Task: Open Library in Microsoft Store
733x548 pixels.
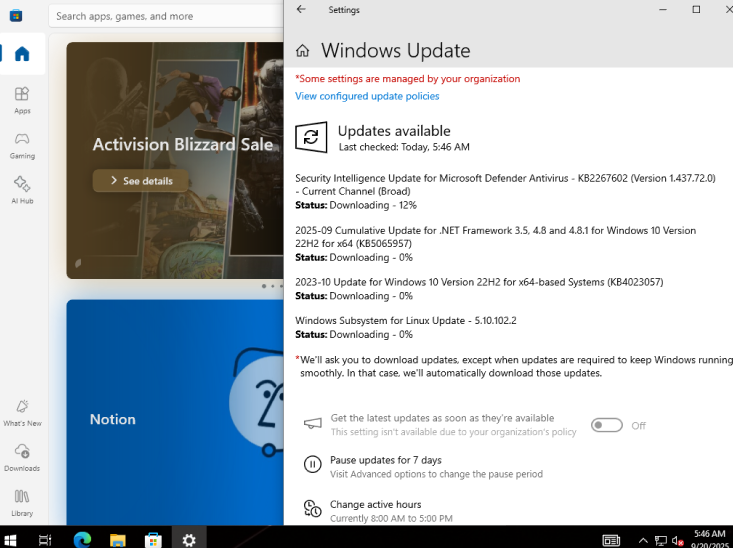Action: coord(22,503)
